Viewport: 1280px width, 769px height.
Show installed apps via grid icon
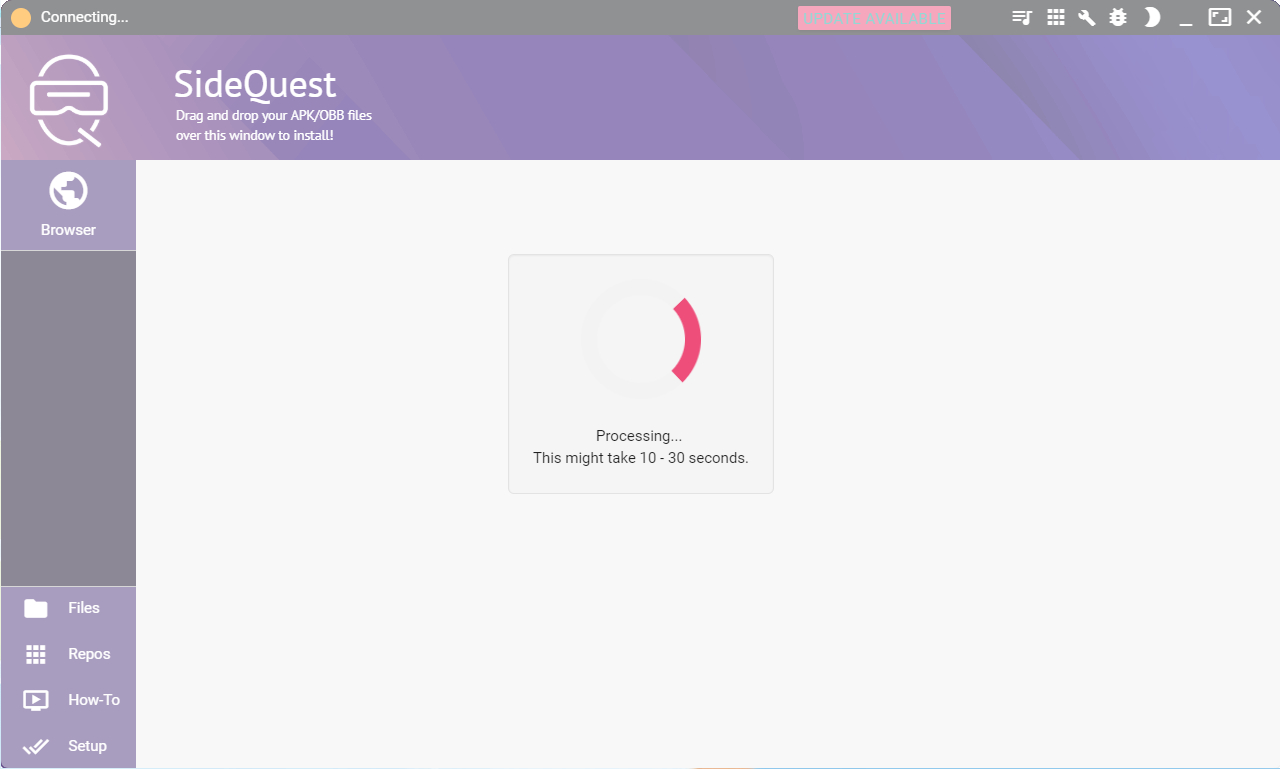click(x=1055, y=17)
